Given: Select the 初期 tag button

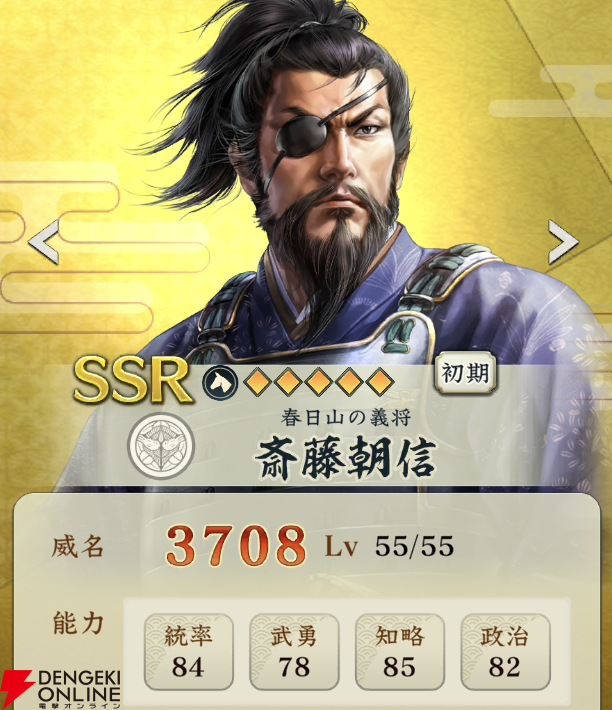Looking at the screenshot, I should (x=465, y=374).
